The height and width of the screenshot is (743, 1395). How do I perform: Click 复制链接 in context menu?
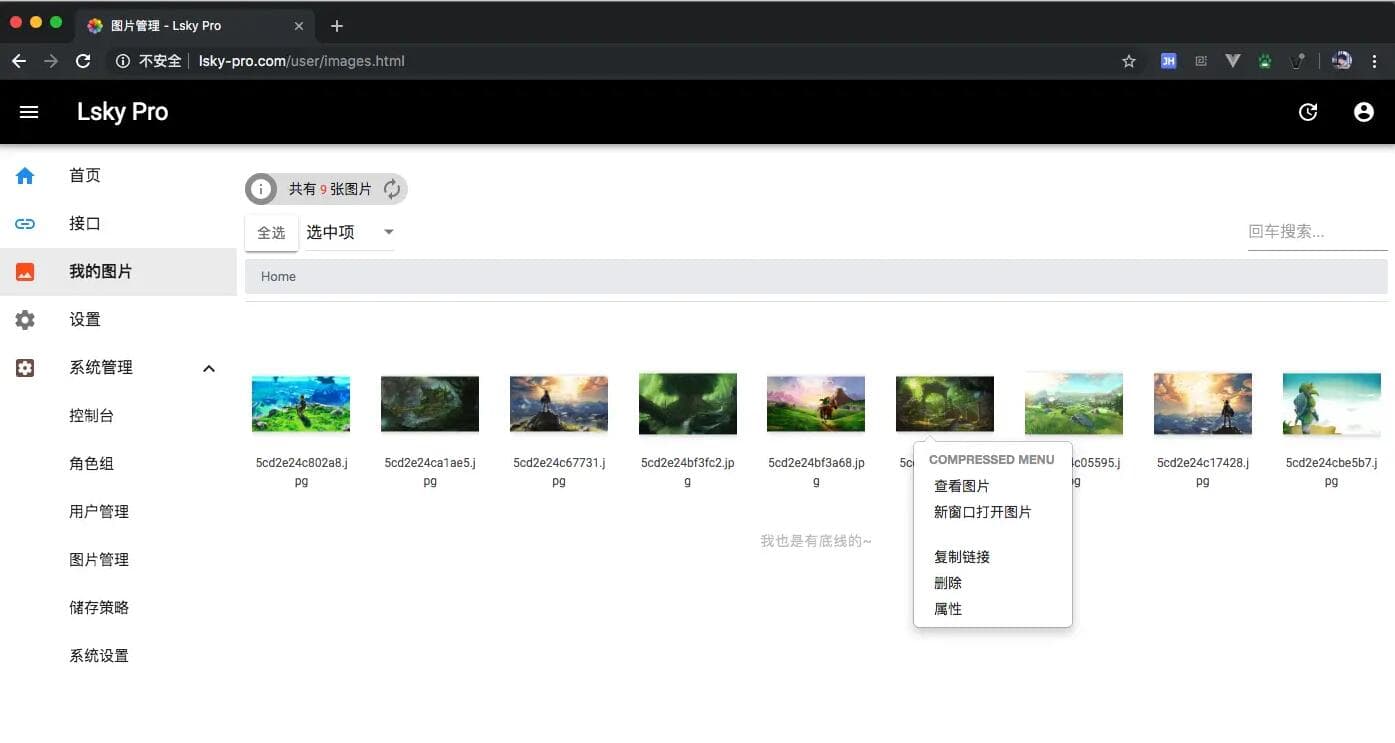click(962, 557)
